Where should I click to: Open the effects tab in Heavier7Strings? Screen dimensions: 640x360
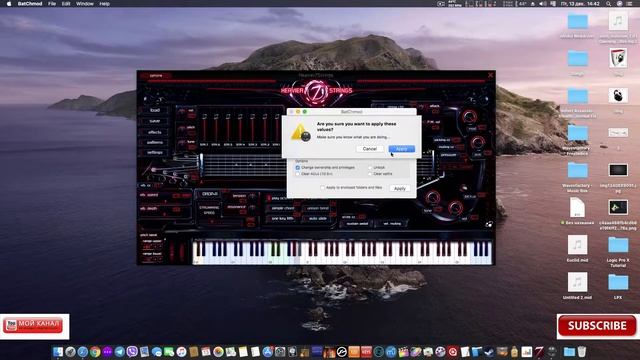[x=155, y=132]
